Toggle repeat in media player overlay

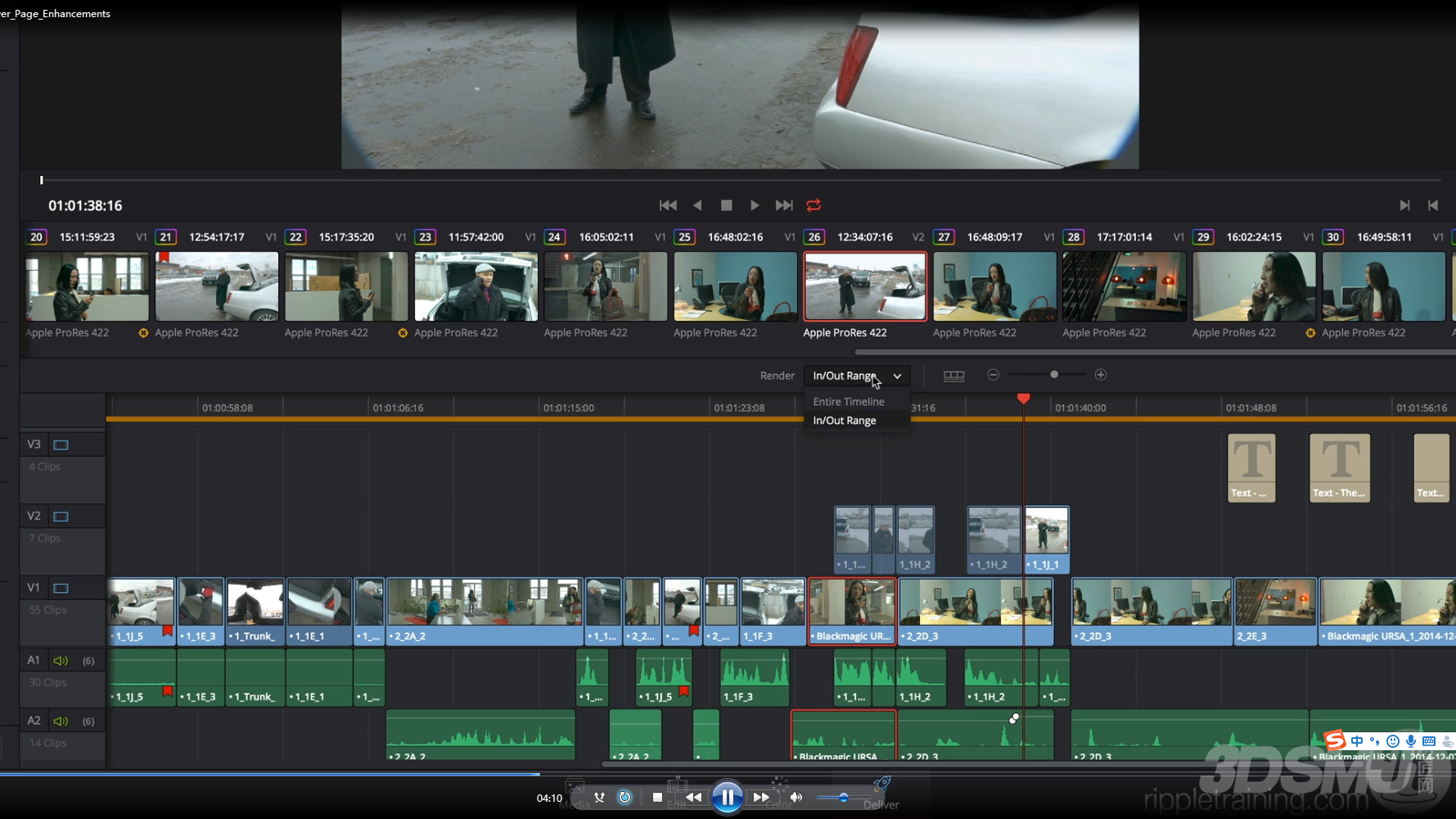pyautogui.click(x=624, y=797)
